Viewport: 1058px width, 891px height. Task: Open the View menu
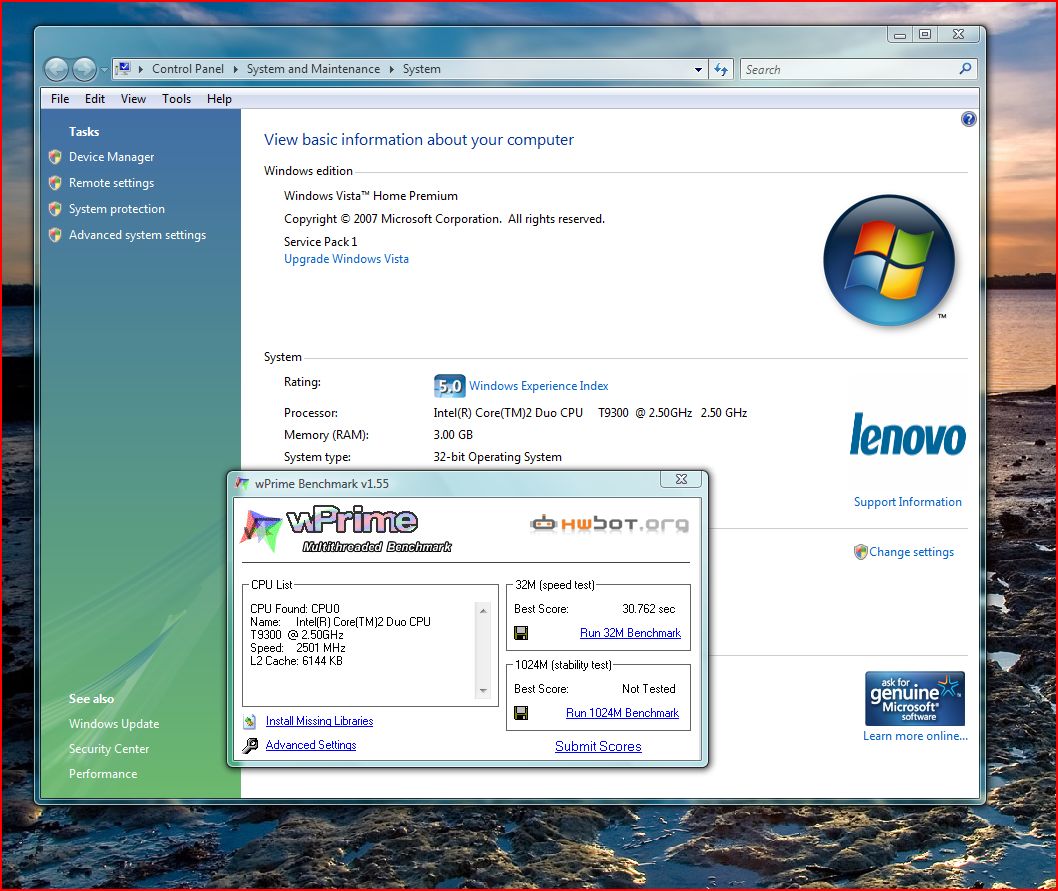pos(133,99)
